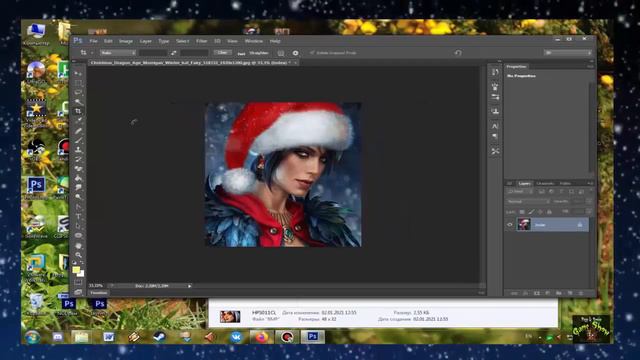Click the create new layer icon
Viewport: 640px width, 360px height.
click(570, 293)
